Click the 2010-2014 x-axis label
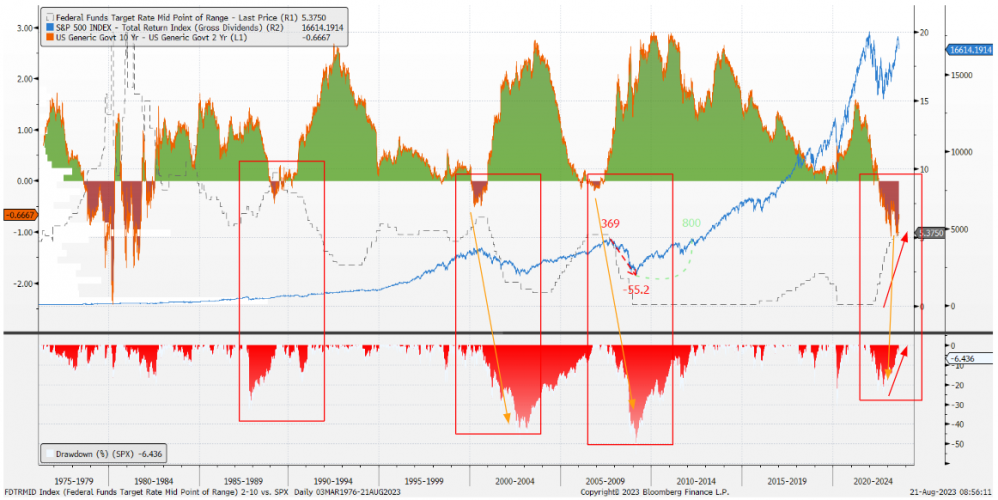998x500 pixels. pos(696,482)
